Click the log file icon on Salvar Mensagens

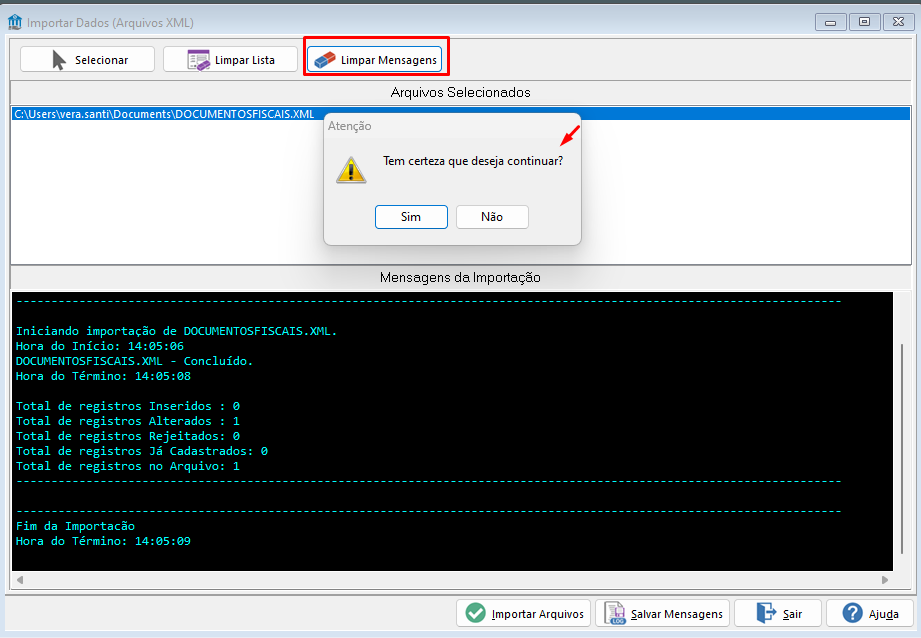[615, 613]
